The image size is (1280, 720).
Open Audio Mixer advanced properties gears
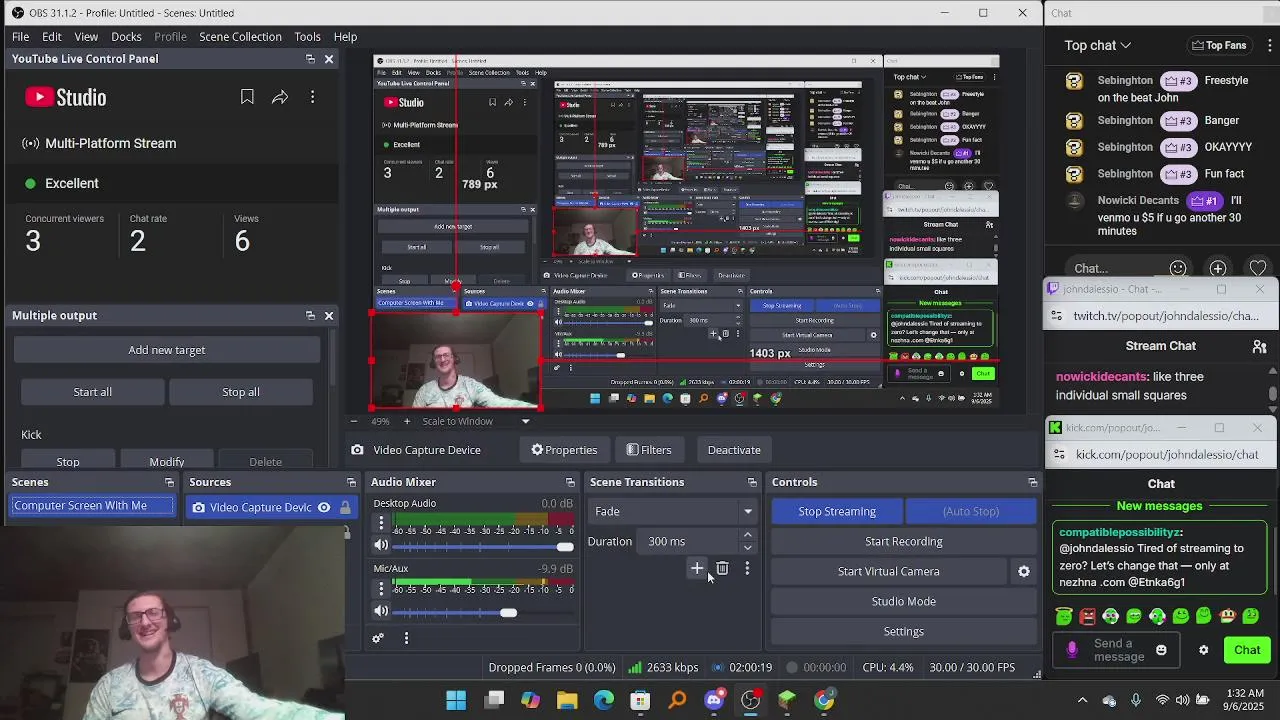click(378, 638)
